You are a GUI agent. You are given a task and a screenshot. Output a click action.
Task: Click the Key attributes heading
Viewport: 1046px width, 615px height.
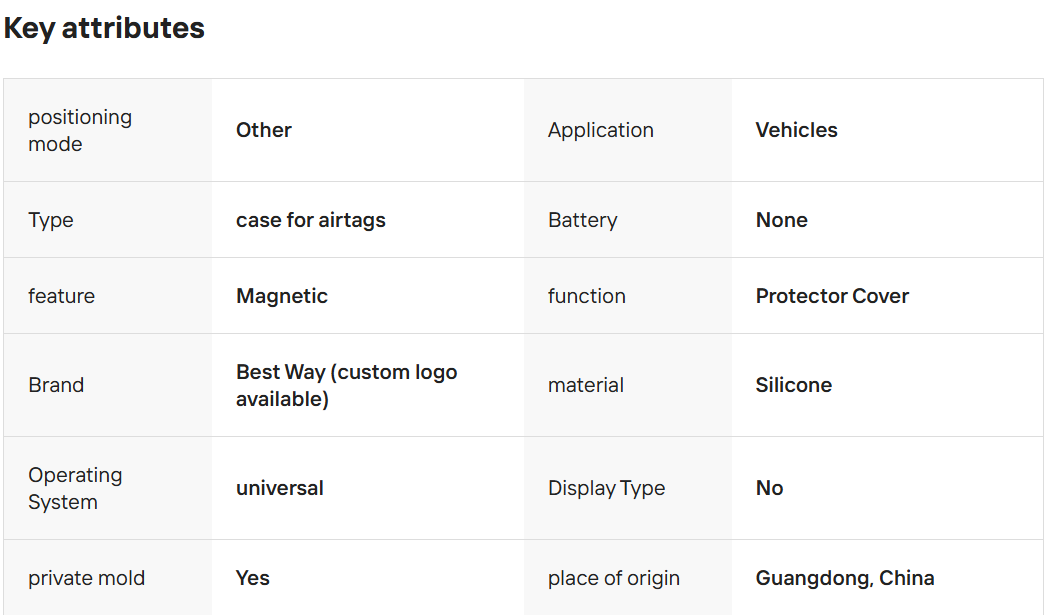(x=104, y=28)
